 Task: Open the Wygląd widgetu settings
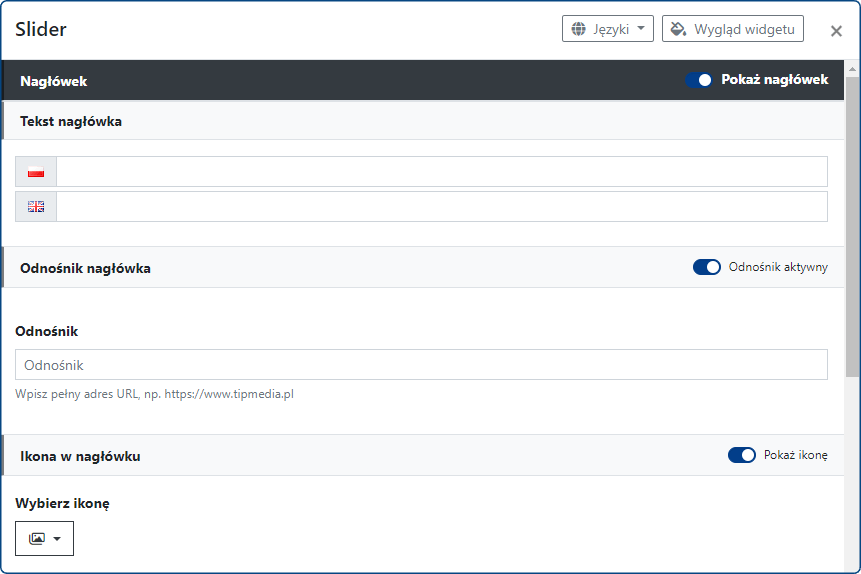pos(733,29)
